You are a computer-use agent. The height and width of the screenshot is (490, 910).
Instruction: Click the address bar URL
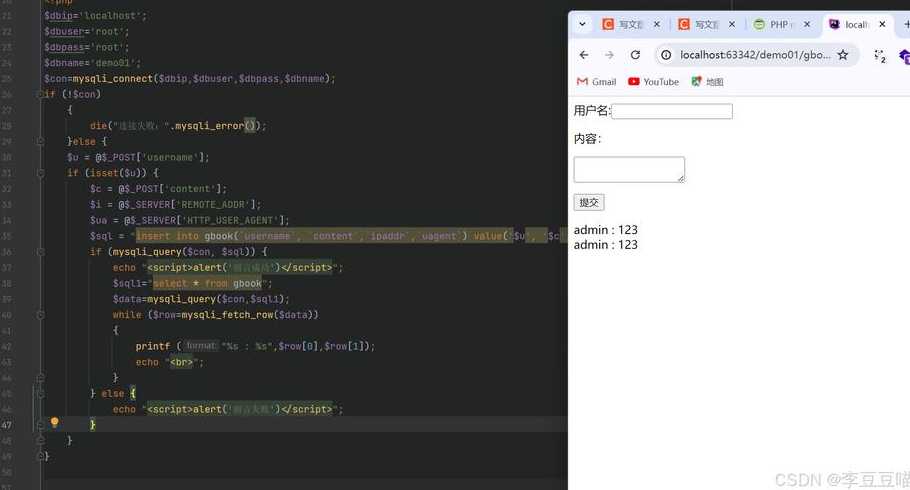(x=754, y=55)
